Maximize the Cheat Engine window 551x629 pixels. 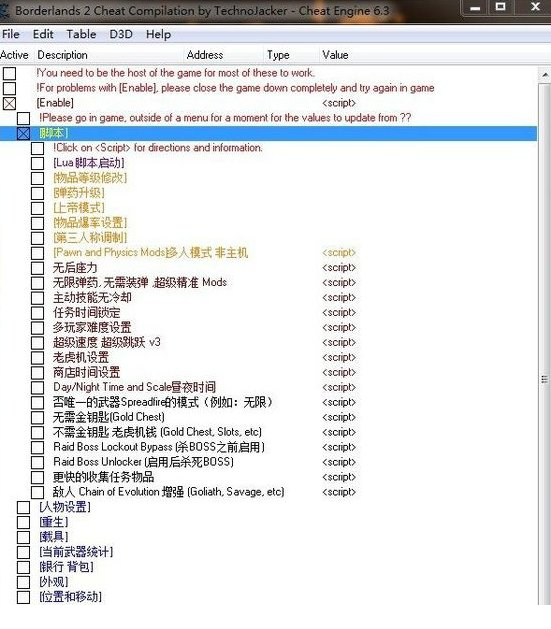500,7
